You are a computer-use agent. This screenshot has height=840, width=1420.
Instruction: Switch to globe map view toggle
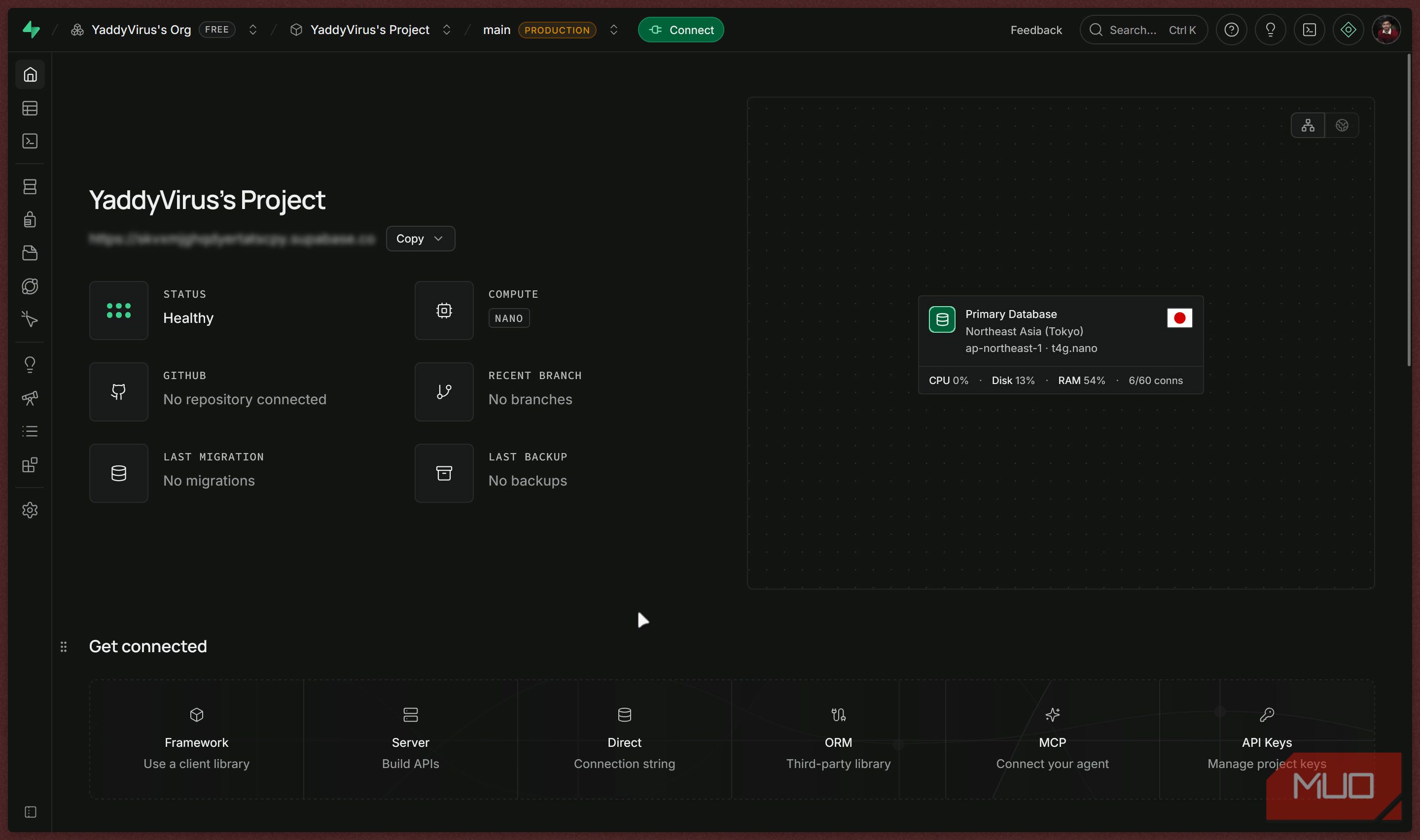1342,125
